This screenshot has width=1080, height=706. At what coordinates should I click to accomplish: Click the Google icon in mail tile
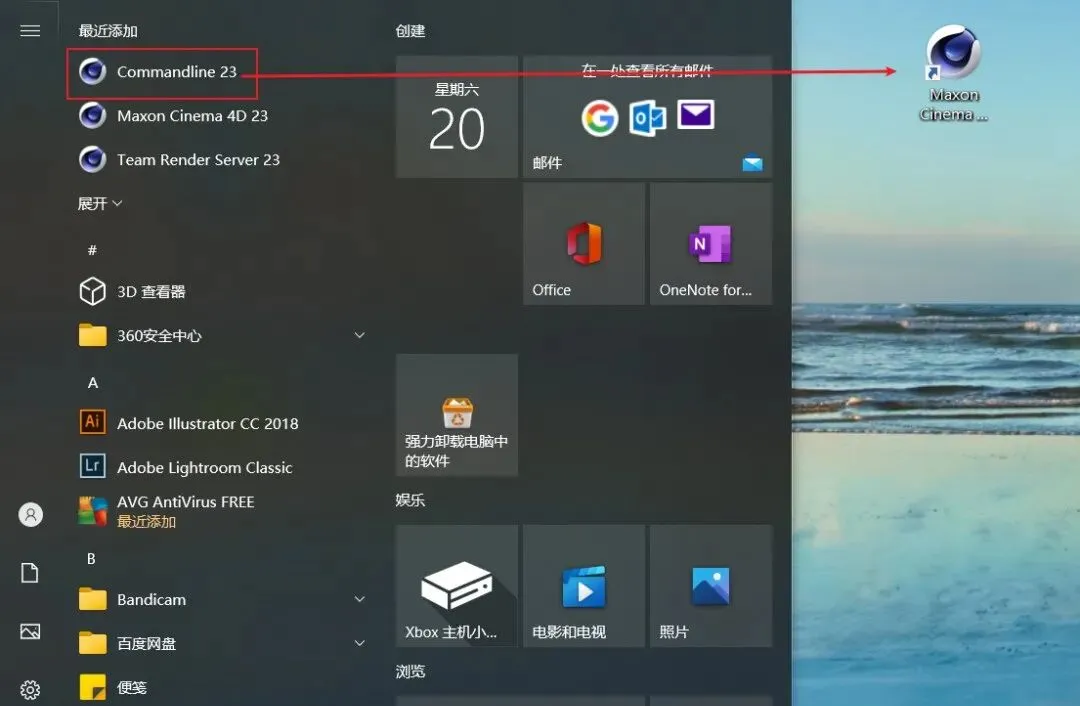tap(599, 118)
